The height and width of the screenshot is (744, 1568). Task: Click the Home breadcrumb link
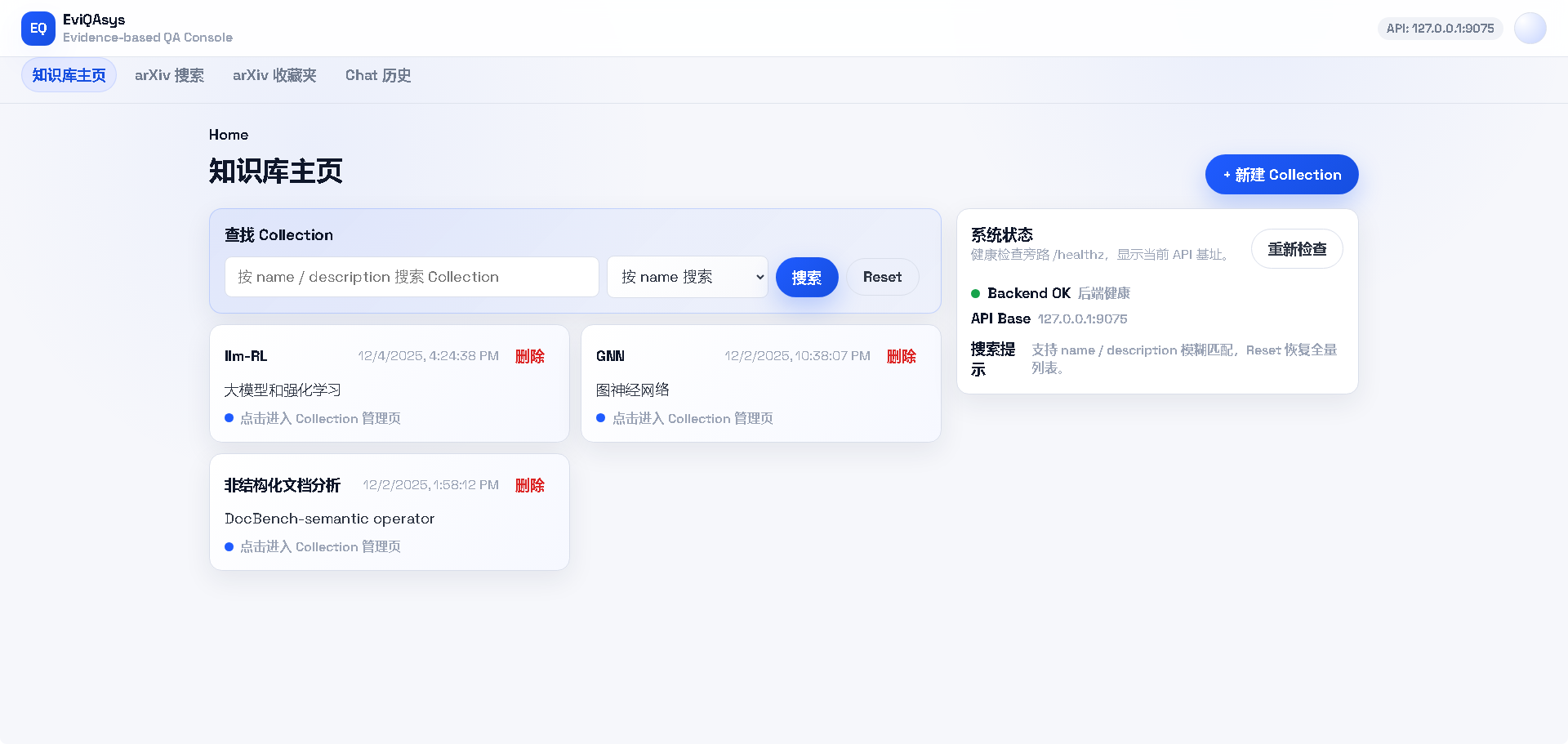228,135
